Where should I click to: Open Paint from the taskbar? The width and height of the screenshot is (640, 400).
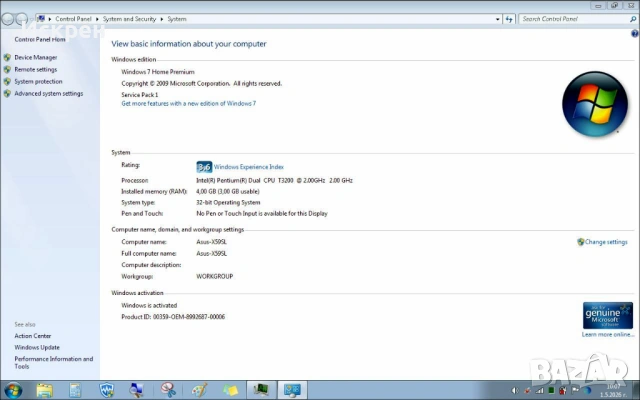click(199, 390)
